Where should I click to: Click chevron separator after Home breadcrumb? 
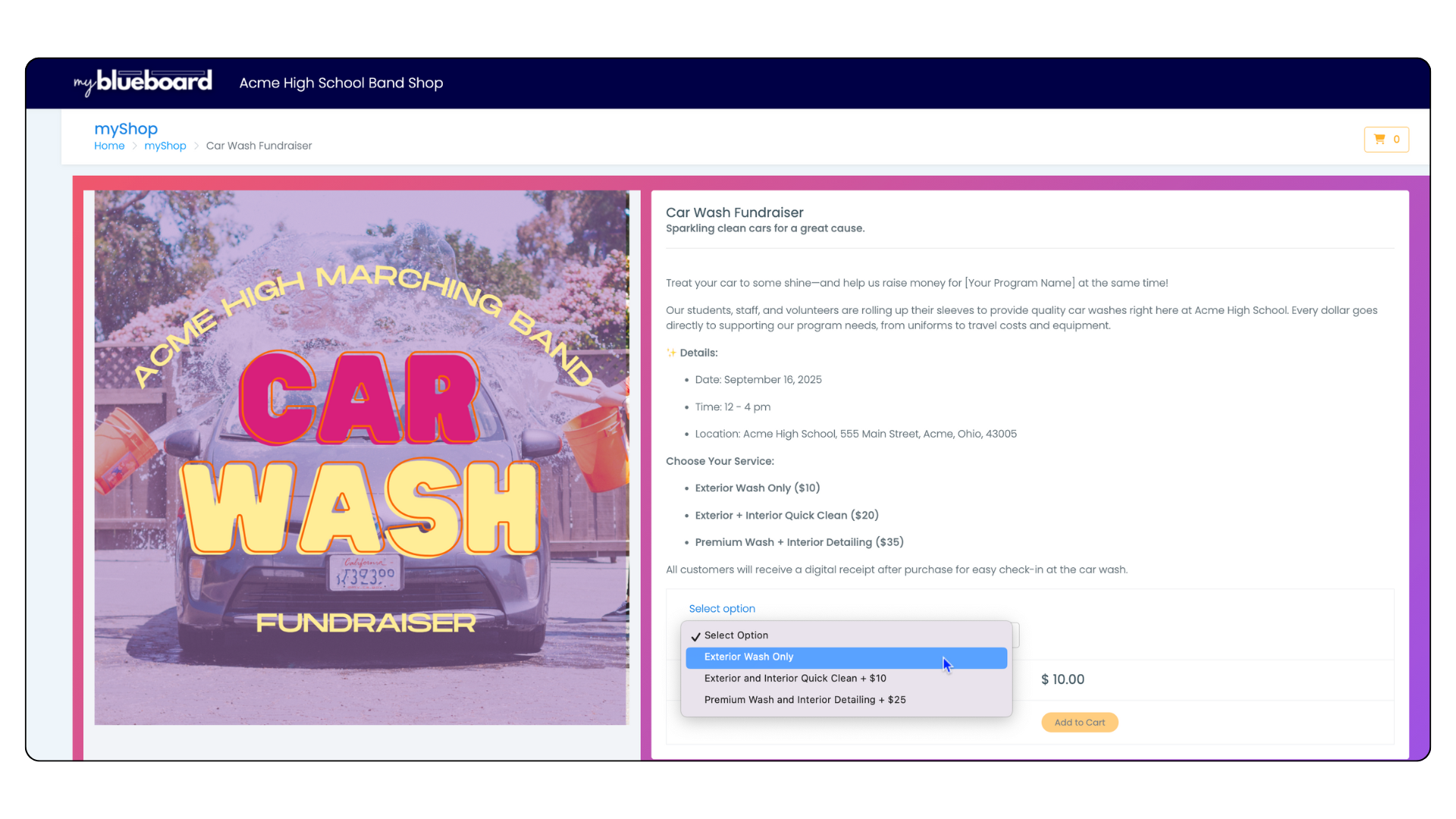(135, 146)
